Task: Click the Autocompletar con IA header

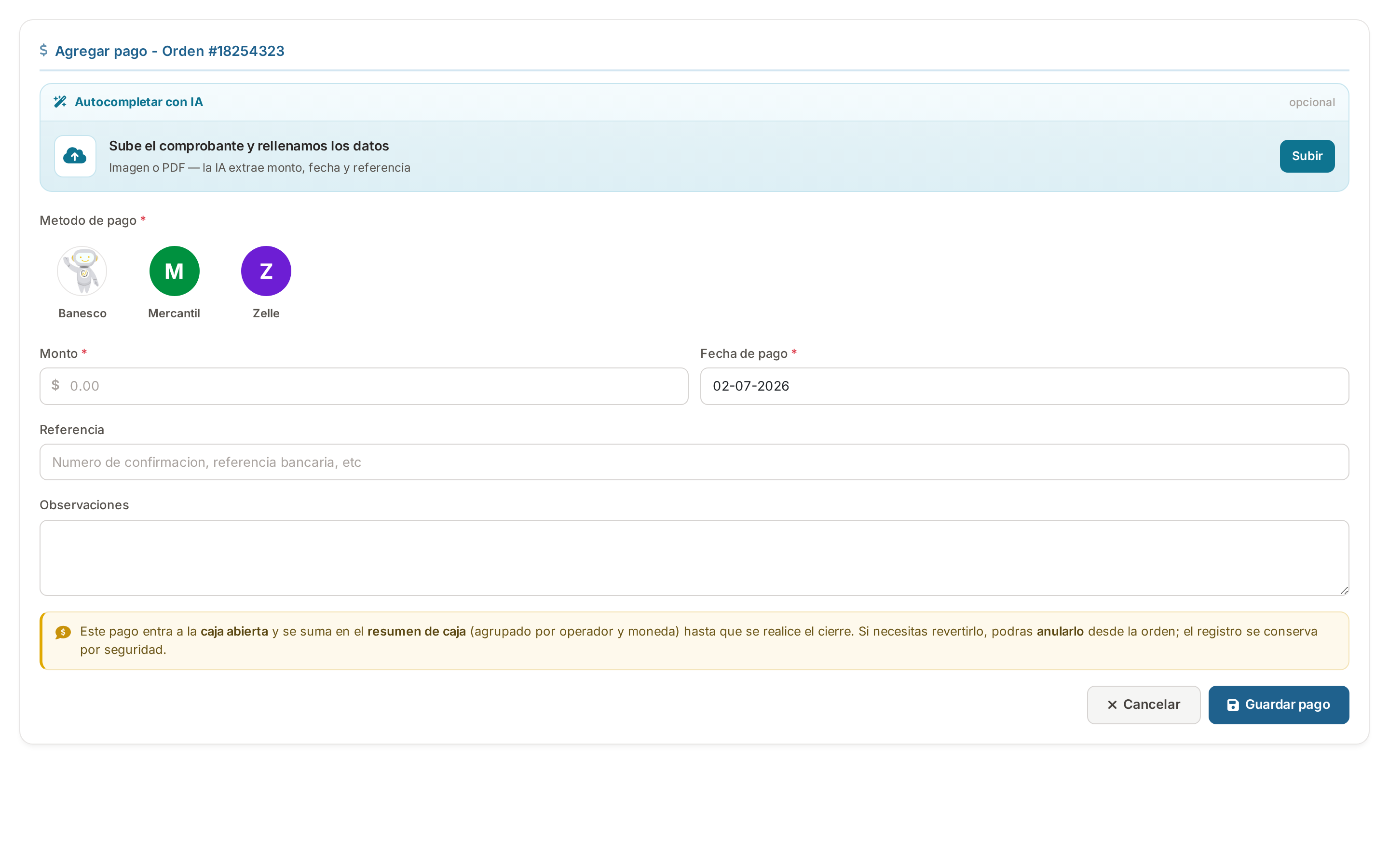Action: tap(139, 102)
